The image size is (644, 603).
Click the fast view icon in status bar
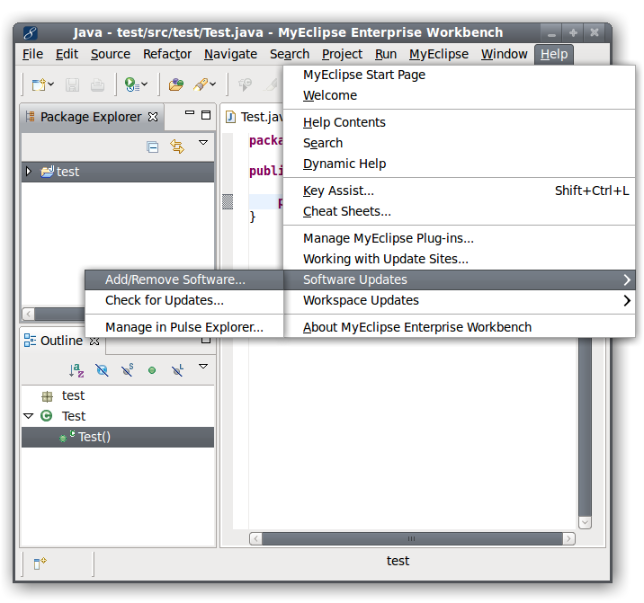point(40,563)
